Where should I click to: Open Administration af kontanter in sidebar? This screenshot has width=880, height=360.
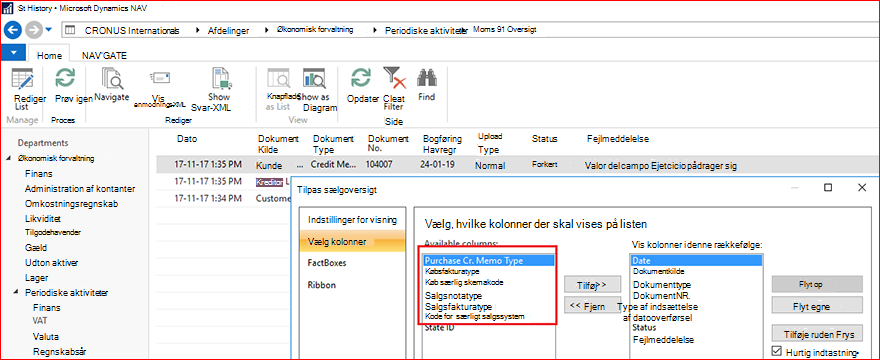[x=80, y=189]
